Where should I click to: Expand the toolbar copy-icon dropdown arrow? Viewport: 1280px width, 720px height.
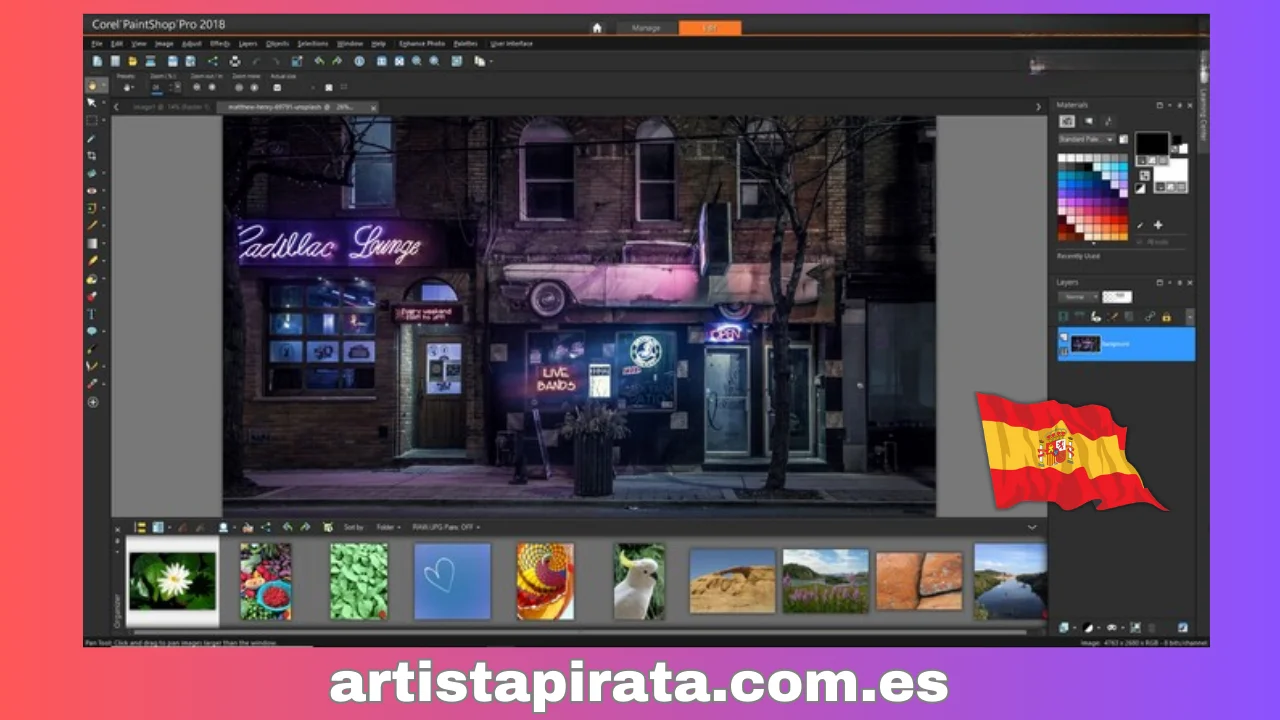click(x=491, y=62)
